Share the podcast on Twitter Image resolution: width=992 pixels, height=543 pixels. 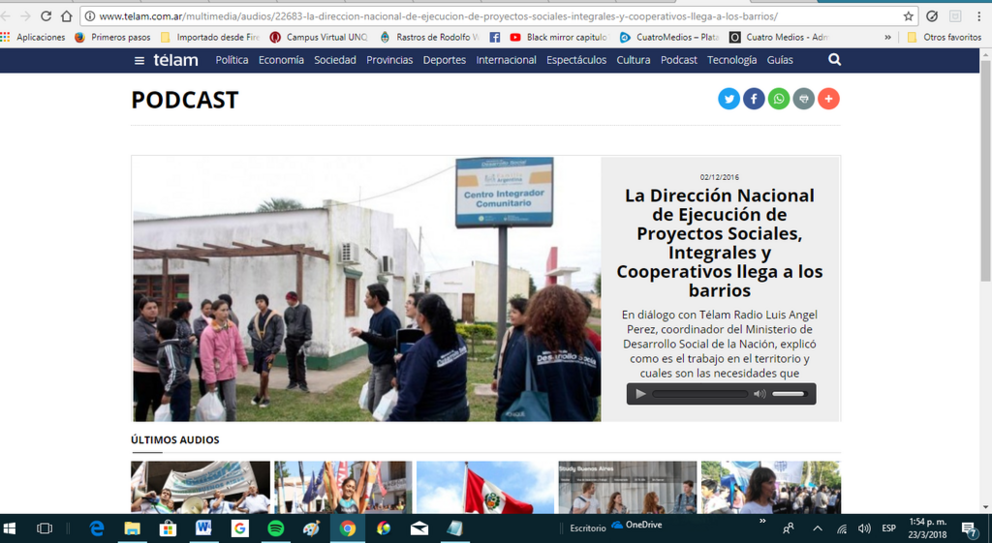point(729,99)
